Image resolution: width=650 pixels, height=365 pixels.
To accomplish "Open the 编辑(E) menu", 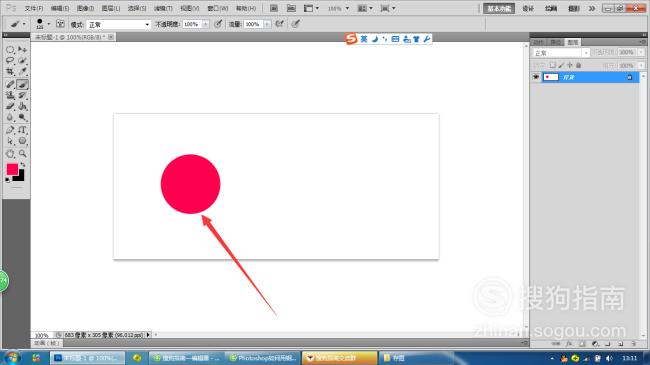I will [60, 8].
